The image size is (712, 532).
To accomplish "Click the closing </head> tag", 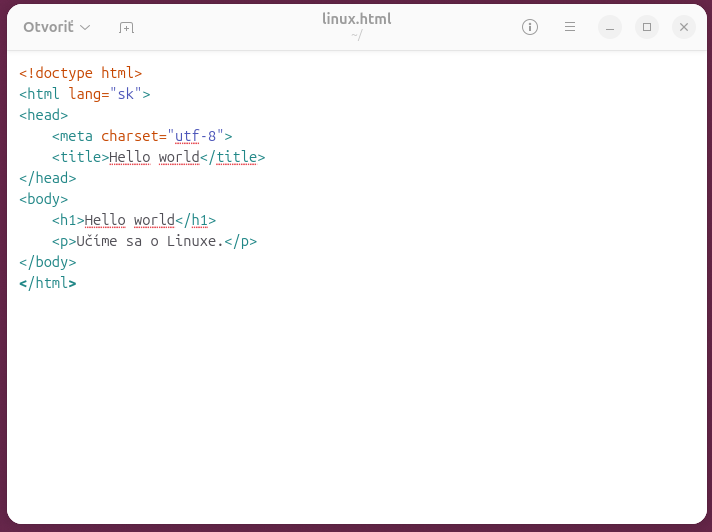I will point(48,178).
